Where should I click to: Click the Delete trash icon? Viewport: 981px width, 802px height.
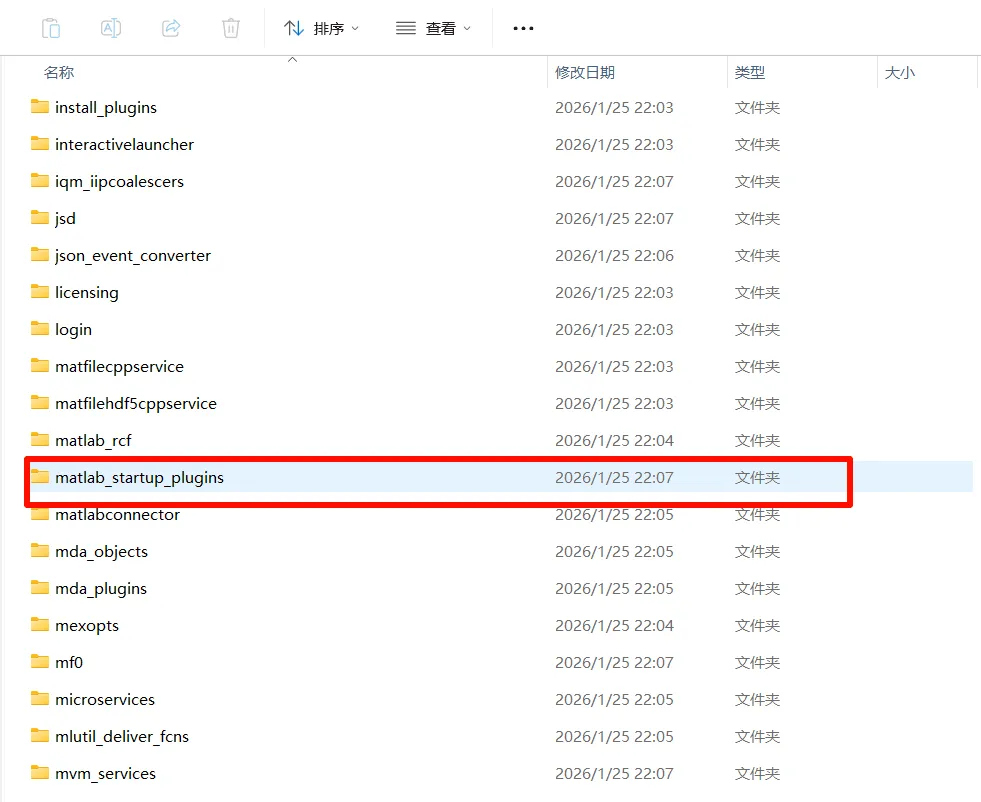231,28
